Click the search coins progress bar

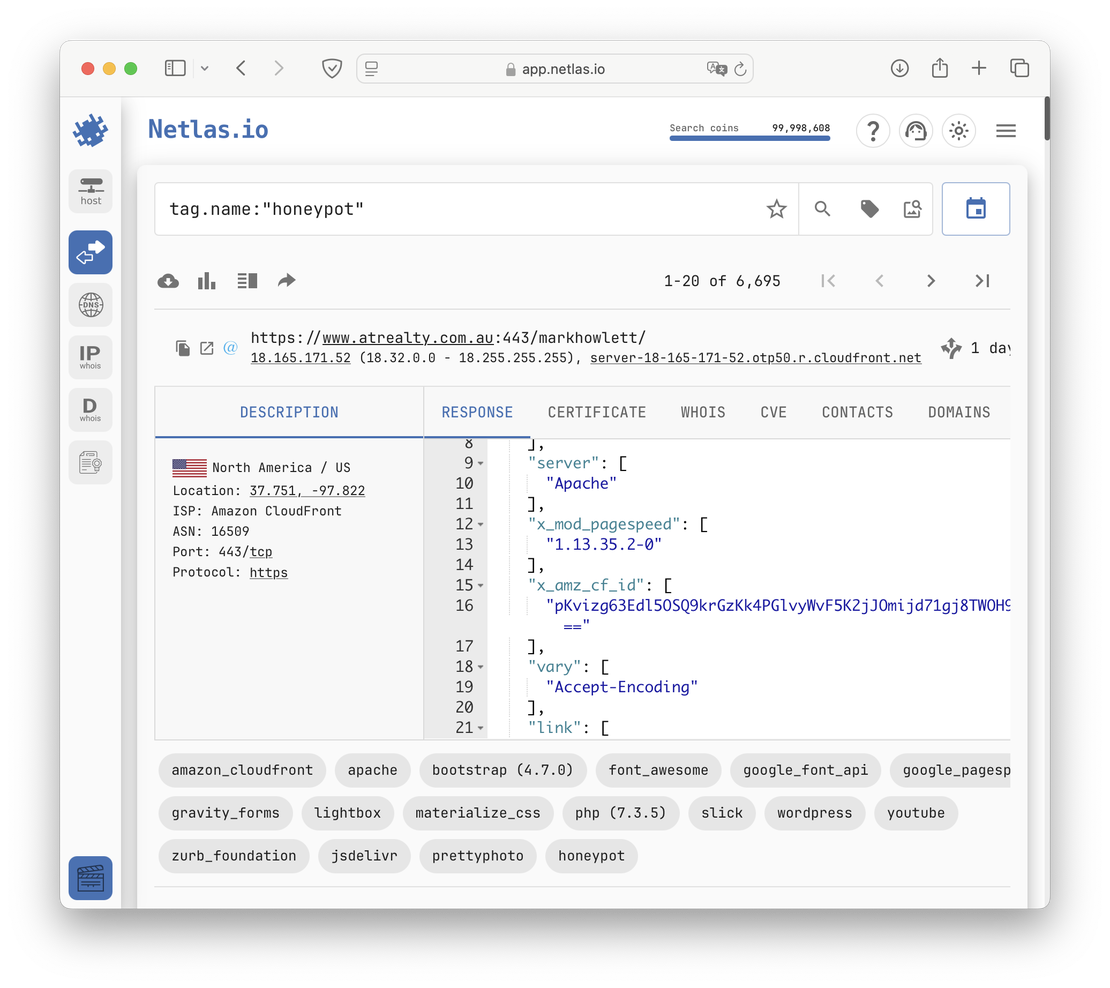[749, 138]
